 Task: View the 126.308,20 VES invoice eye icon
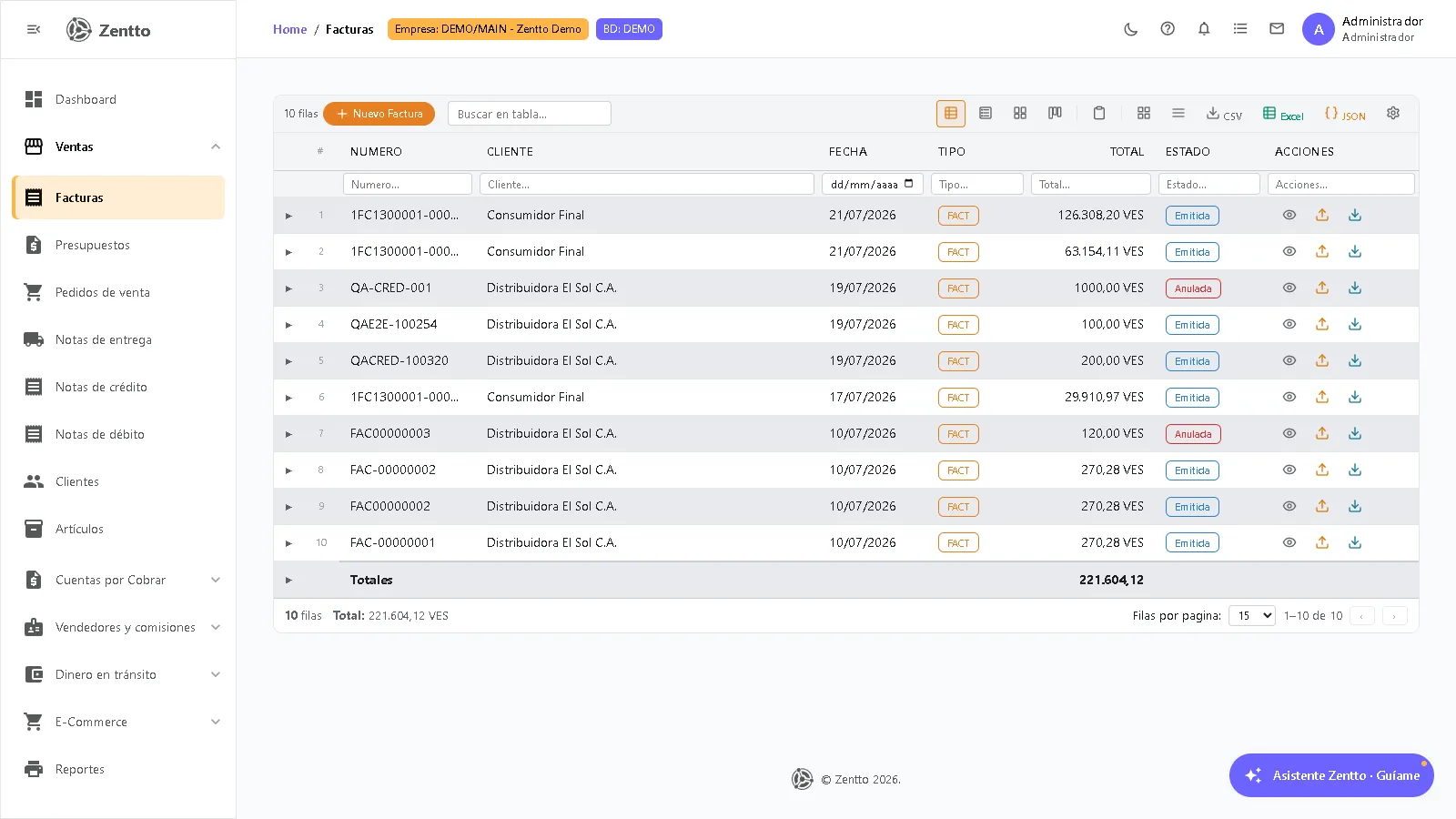(x=1289, y=215)
